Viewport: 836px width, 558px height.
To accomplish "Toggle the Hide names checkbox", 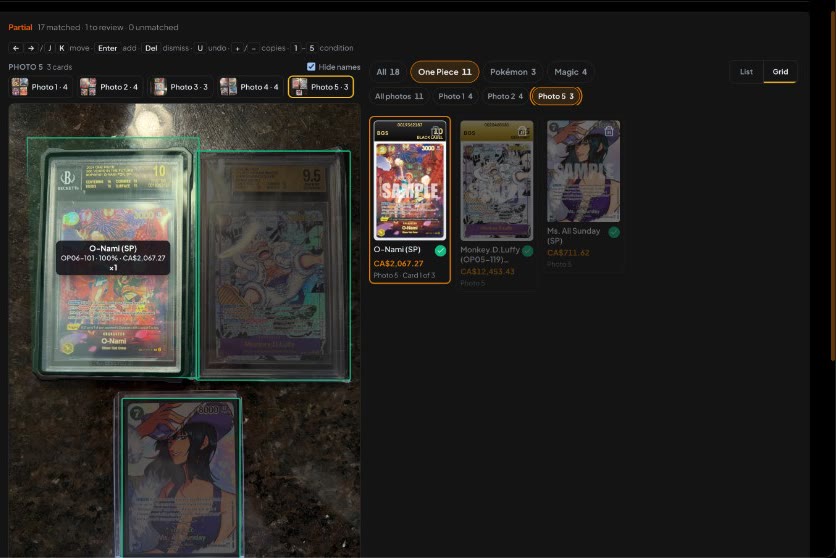I will [x=311, y=67].
